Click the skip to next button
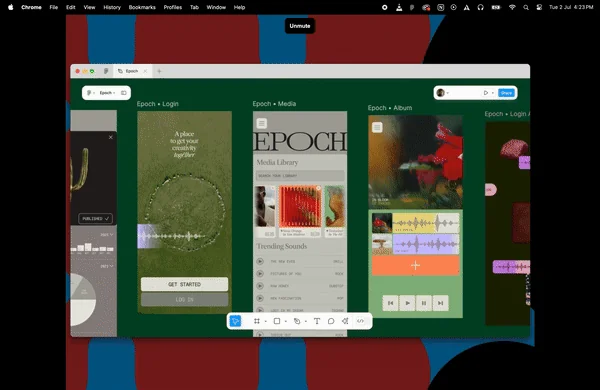 441,303
